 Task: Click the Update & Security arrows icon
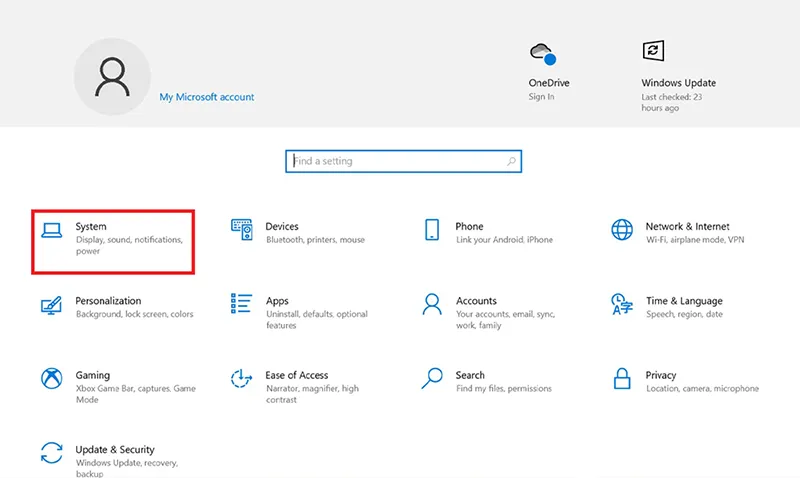click(x=52, y=453)
